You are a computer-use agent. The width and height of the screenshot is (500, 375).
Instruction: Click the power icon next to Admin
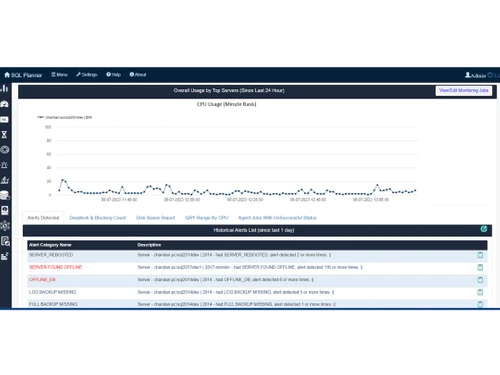point(490,75)
